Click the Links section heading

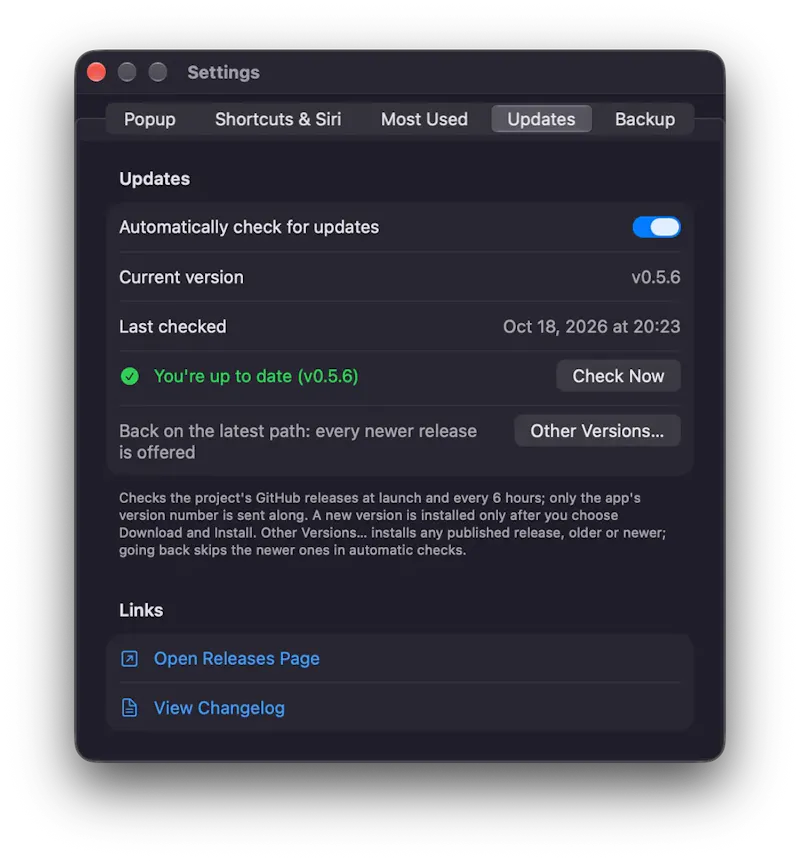(141, 610)
